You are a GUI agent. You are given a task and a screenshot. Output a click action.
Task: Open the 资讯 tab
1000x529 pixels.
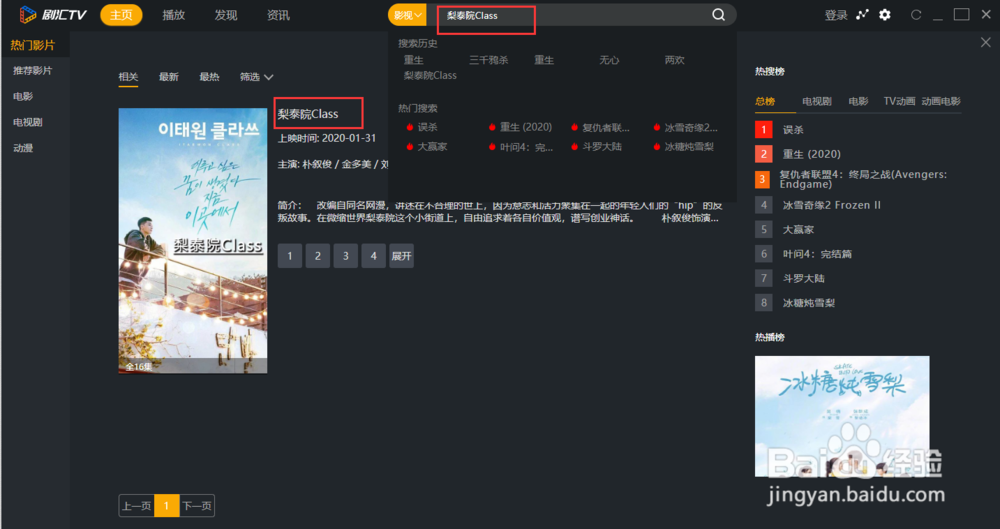[x=278, y=15]
